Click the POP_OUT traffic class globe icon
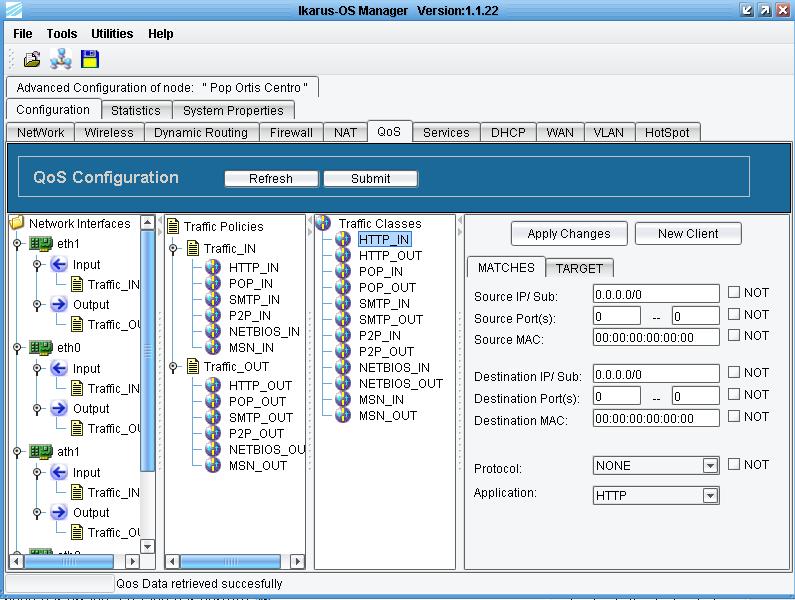The height and width of the screenshot is (600, 795). (x=343, y=288)
